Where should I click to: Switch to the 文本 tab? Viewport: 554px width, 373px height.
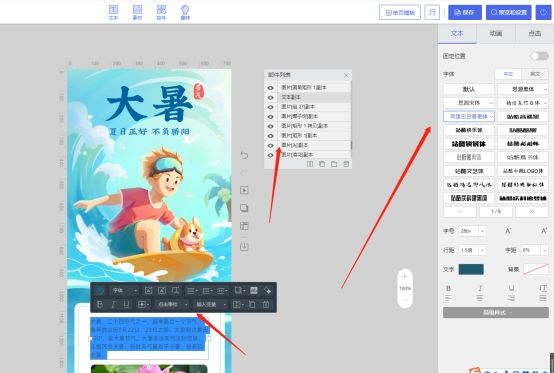(x=457, y=33)
